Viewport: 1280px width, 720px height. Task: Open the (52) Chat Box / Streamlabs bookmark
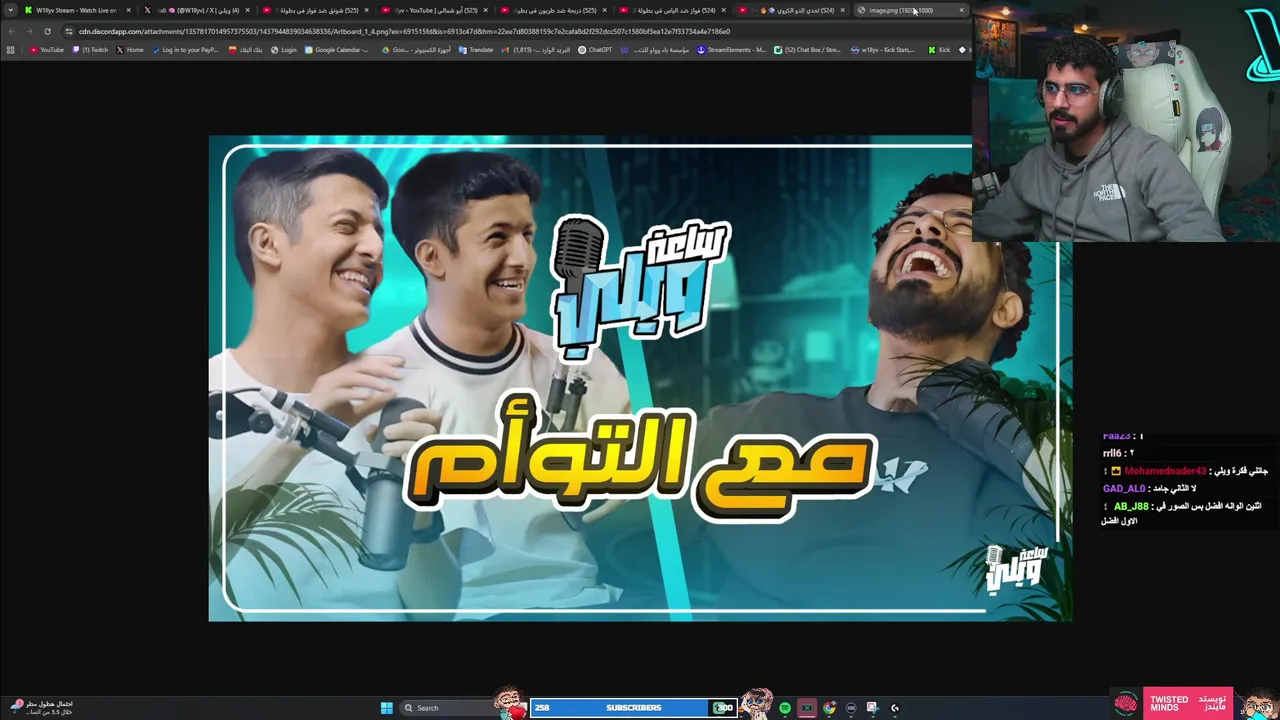click(808, 49)
